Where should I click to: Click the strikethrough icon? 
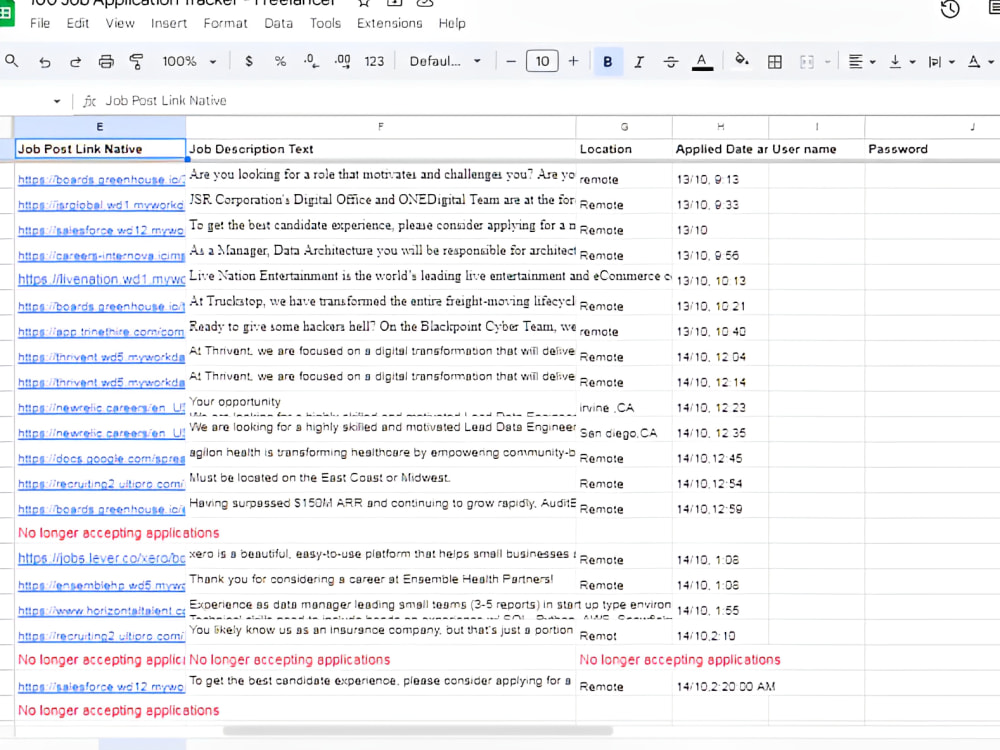[670, 62]
